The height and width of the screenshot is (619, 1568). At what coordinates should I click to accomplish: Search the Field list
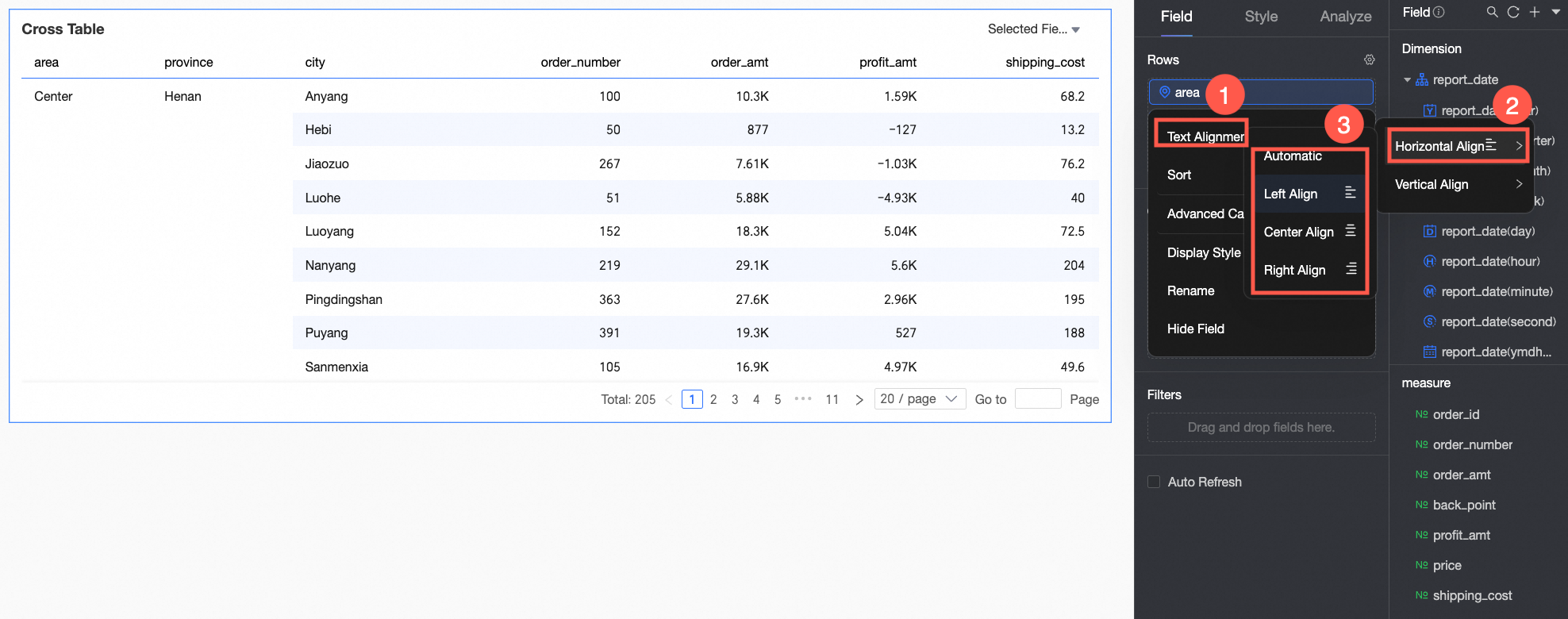1492,12
